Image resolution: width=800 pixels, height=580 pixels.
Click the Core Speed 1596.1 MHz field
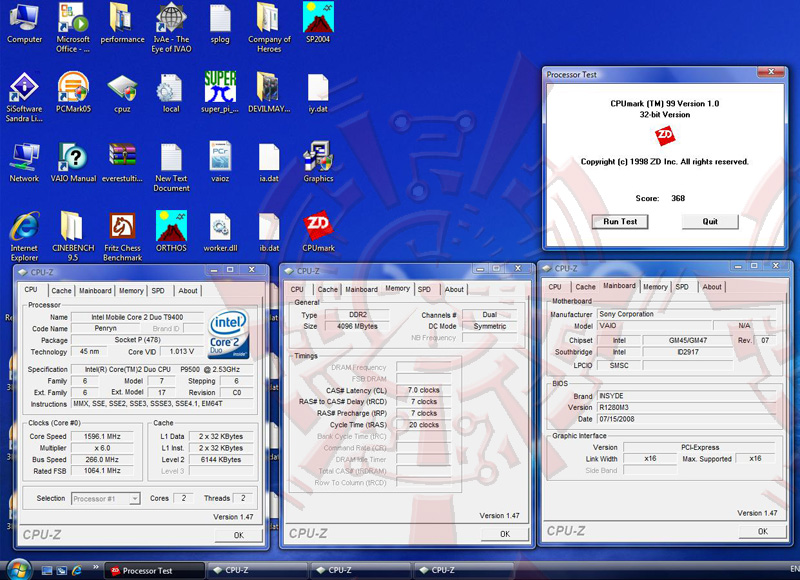pos(103,436)
